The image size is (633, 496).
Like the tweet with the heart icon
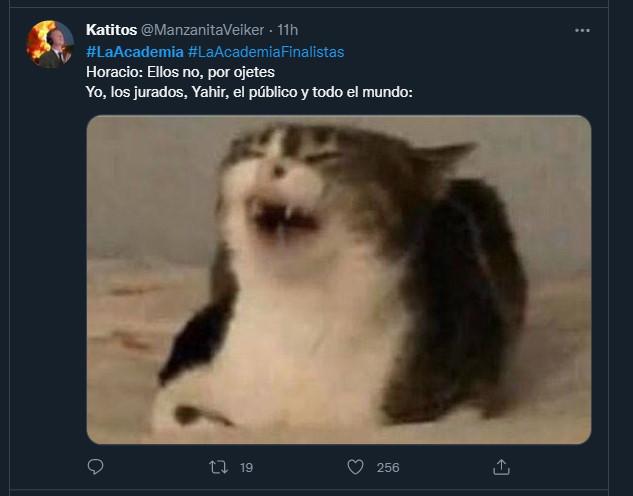[354, 467]
